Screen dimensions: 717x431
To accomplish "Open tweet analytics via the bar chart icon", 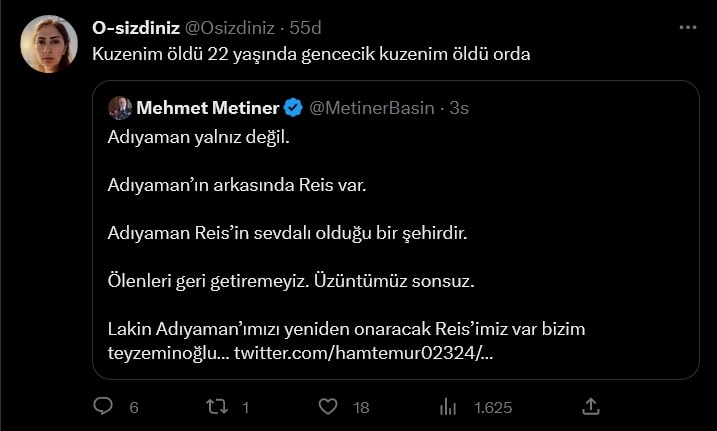I will point(449,406).
